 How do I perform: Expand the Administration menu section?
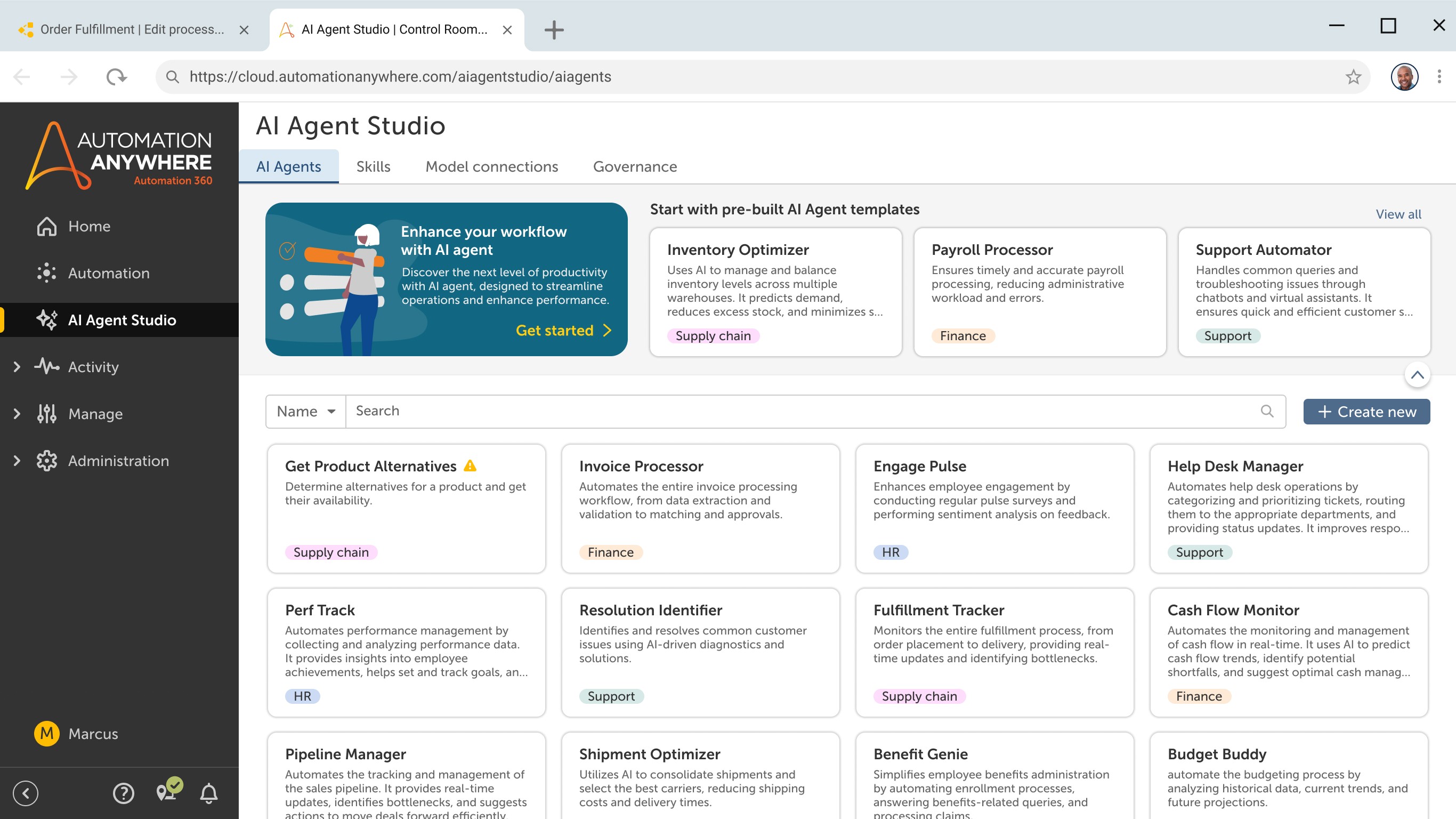[17, 461]
